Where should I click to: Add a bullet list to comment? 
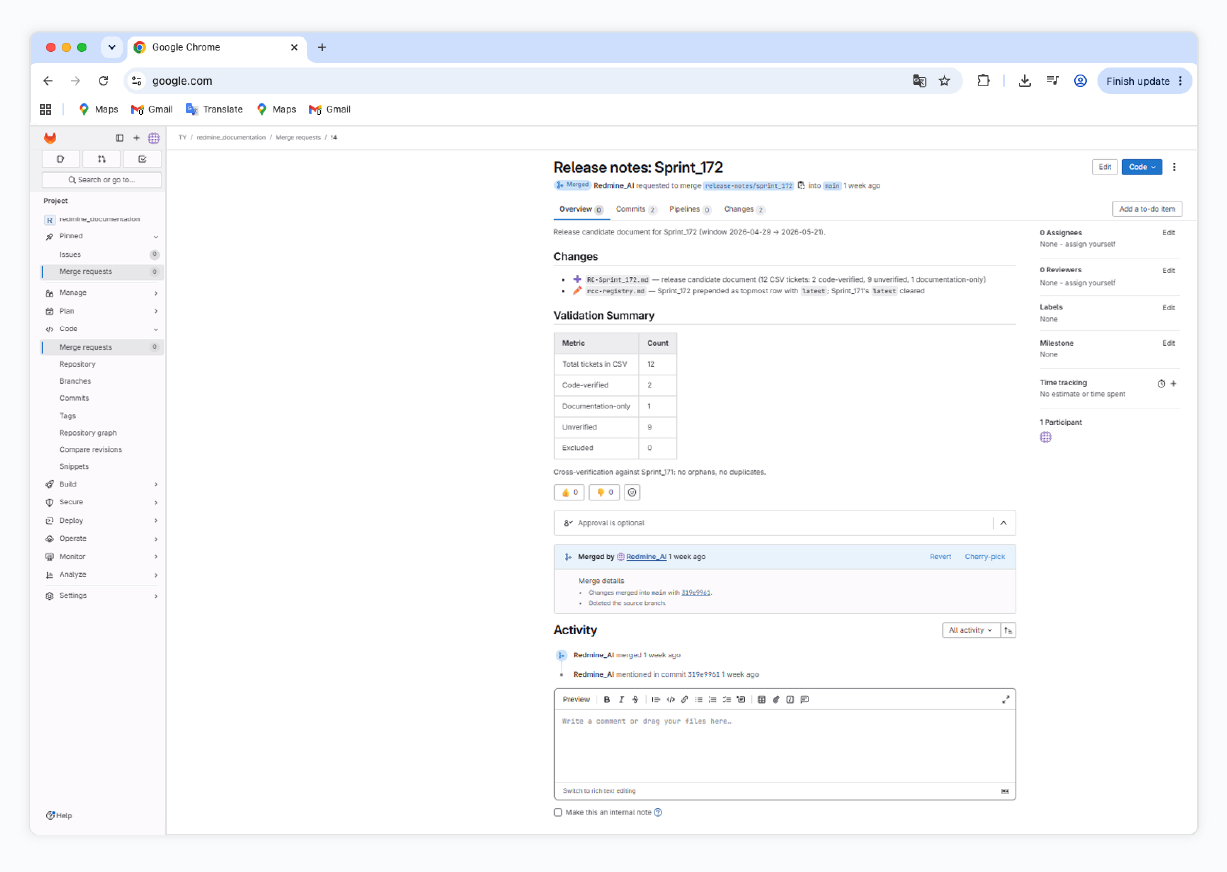[x=699, y=700]
